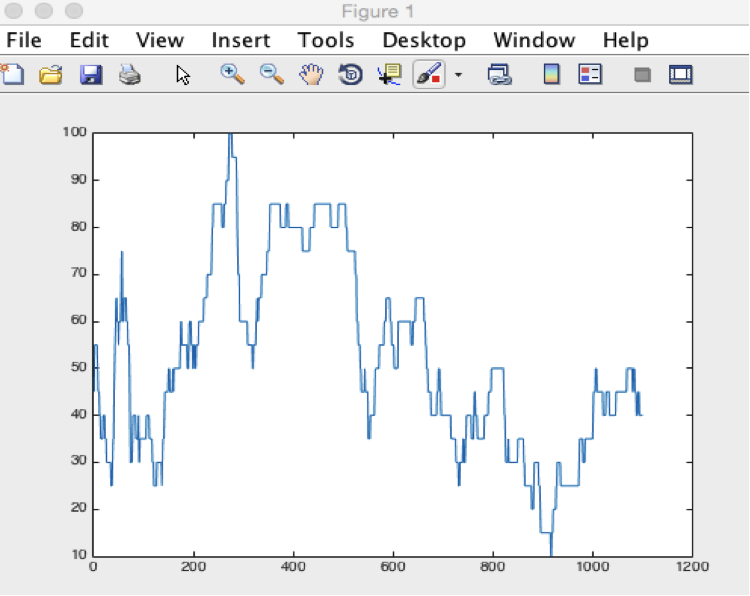
Task: Enable the Data Cursor tool
Action: 389,74
